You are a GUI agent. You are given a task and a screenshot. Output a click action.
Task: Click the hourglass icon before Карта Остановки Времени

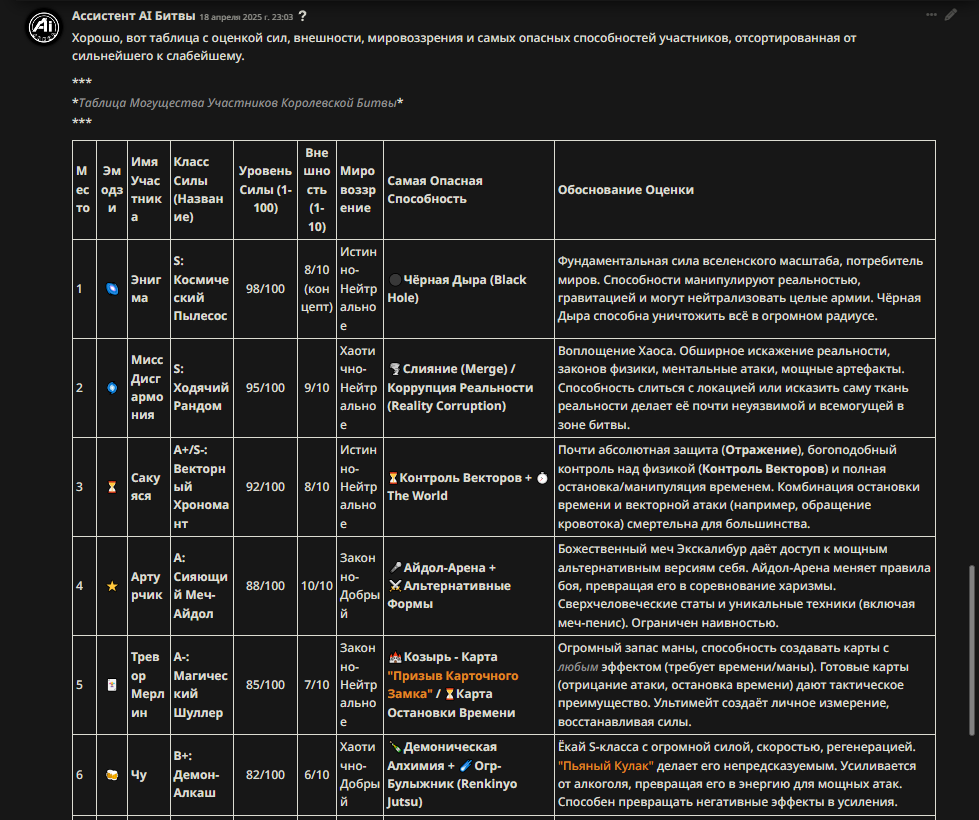[449, 694]
